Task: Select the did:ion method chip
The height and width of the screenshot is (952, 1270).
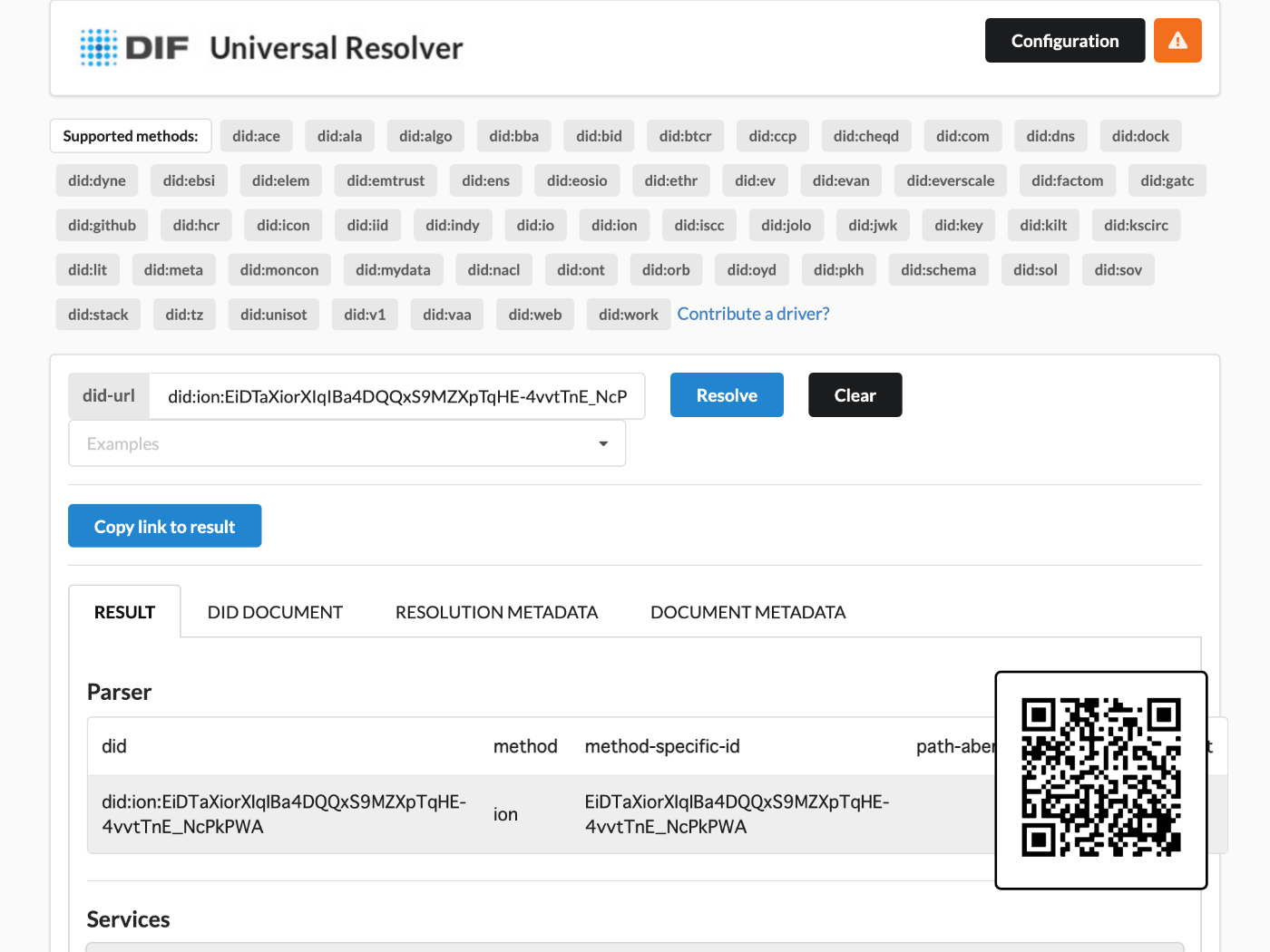Action: 614,225
